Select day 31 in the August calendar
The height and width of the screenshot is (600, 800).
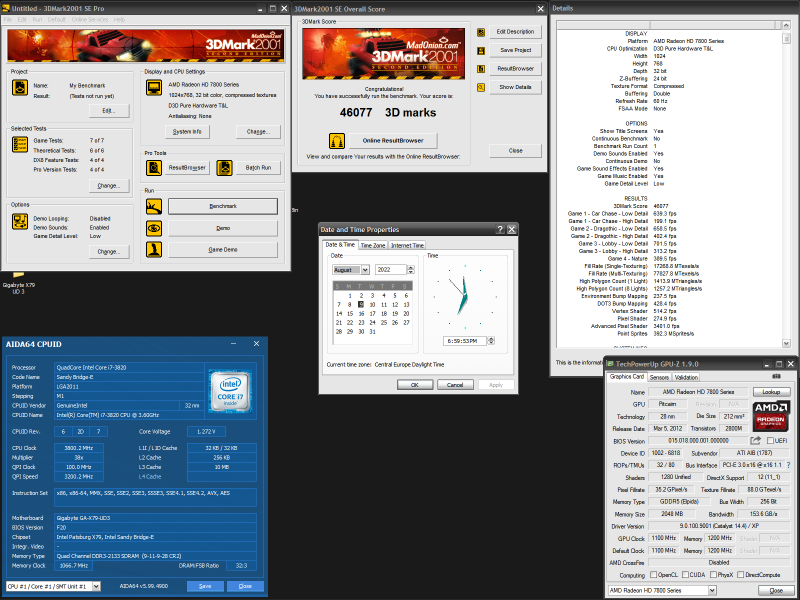tap(372, 332)
